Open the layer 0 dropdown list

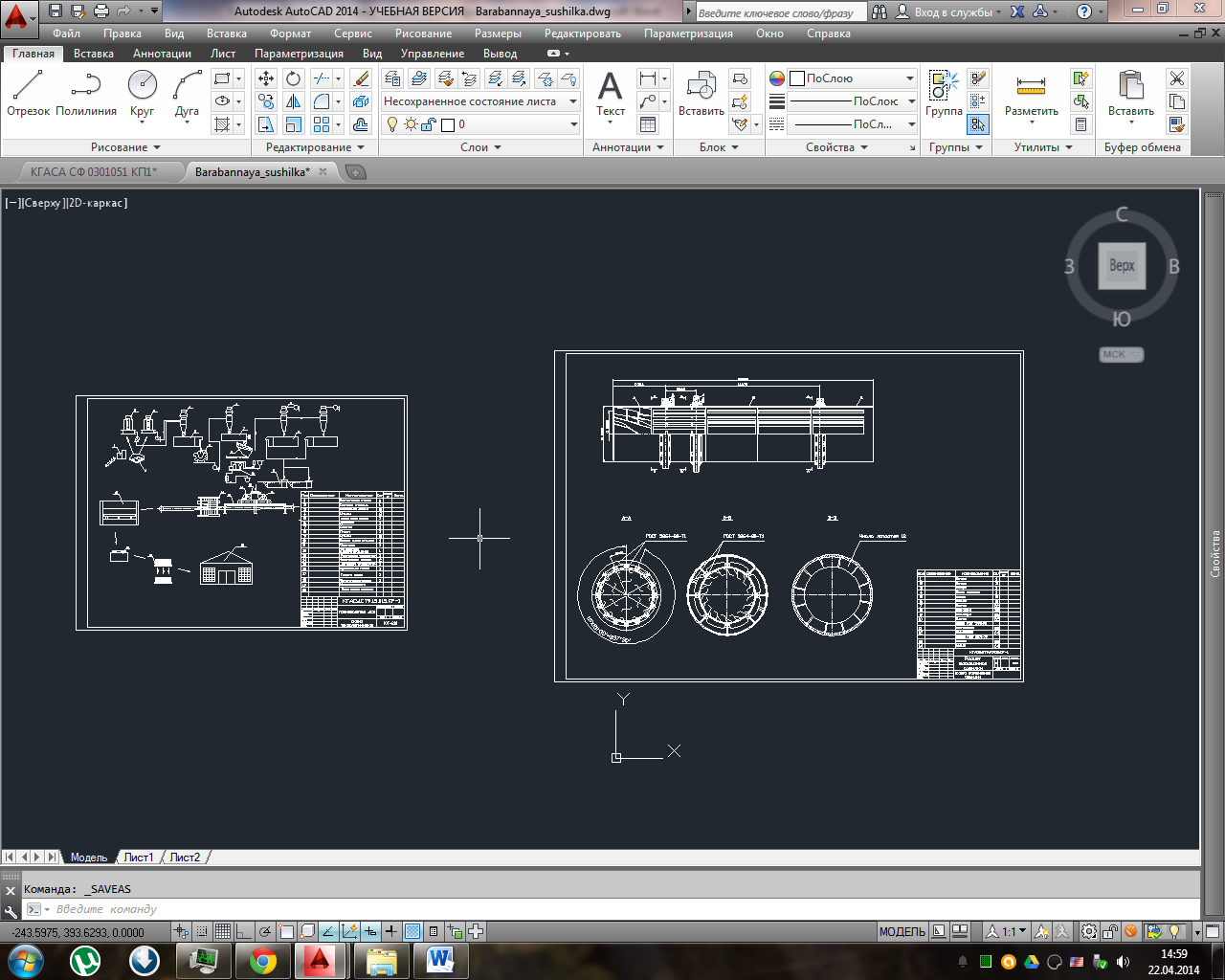[x=480, y=124]
